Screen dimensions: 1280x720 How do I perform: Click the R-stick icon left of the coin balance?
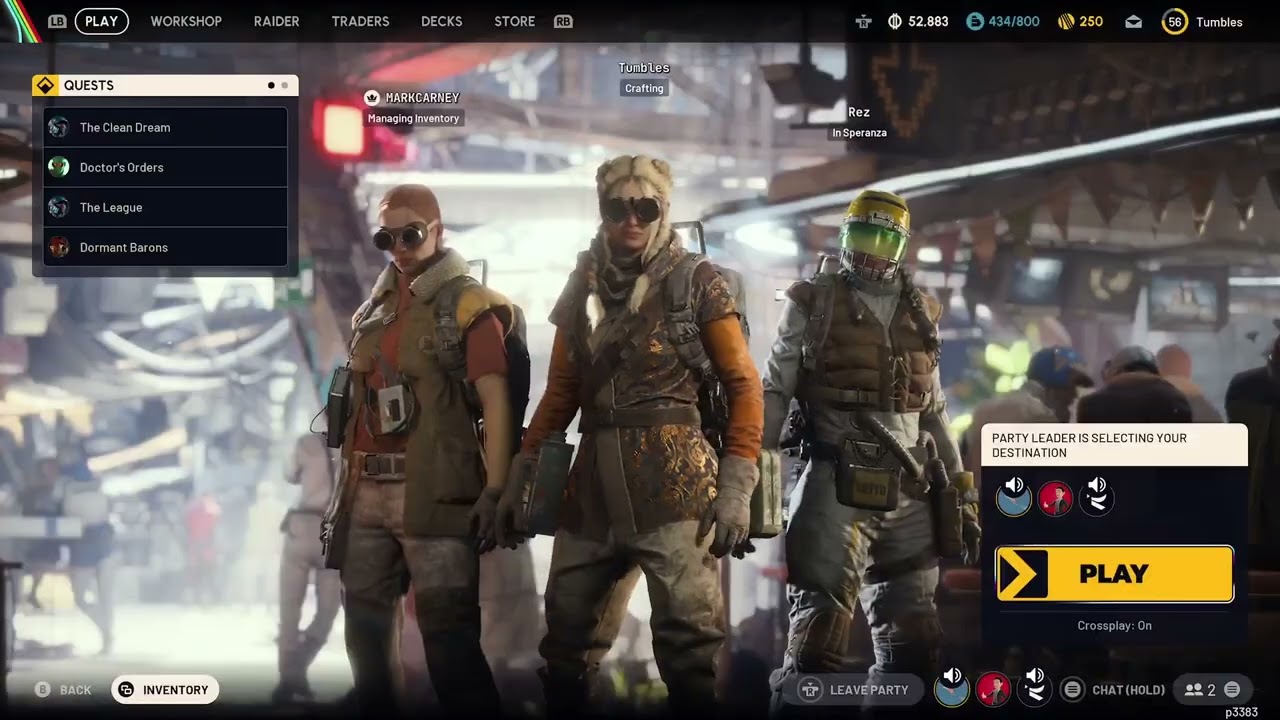point(865,21)
